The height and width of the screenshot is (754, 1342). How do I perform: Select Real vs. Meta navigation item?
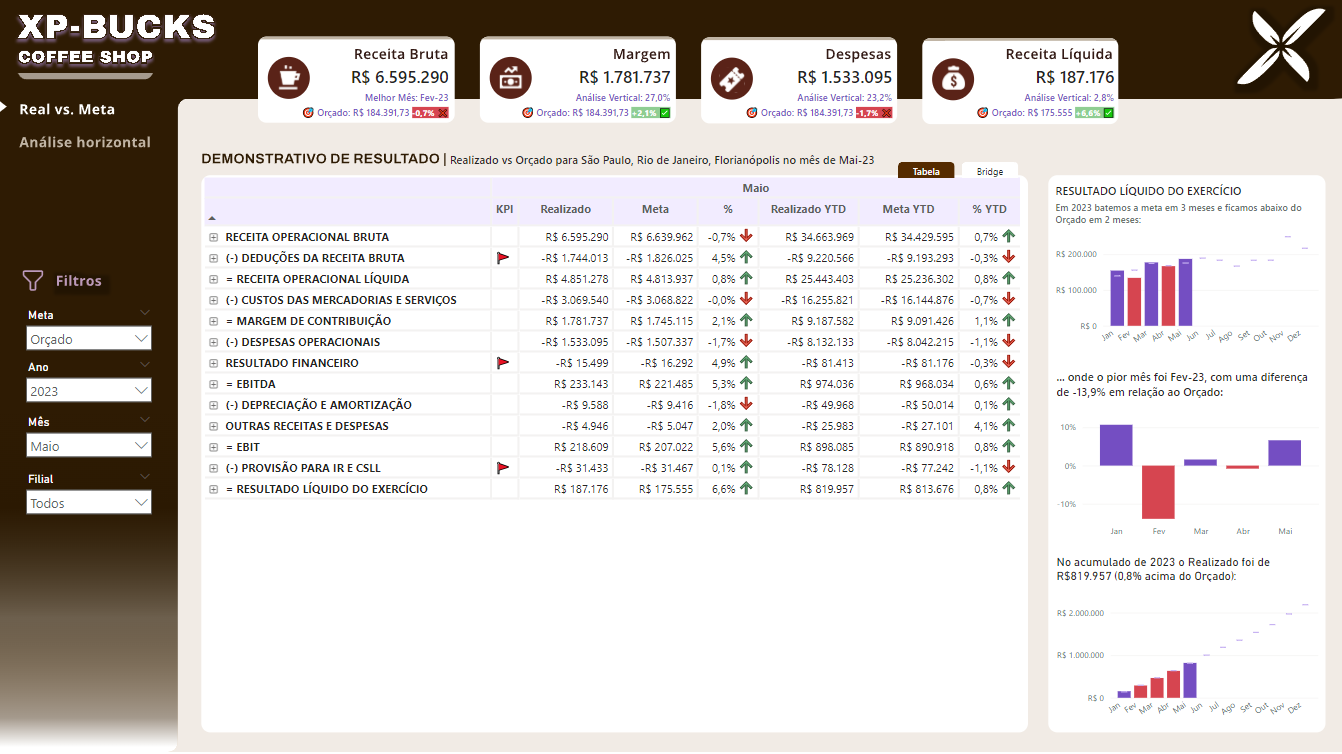point(67,109)
